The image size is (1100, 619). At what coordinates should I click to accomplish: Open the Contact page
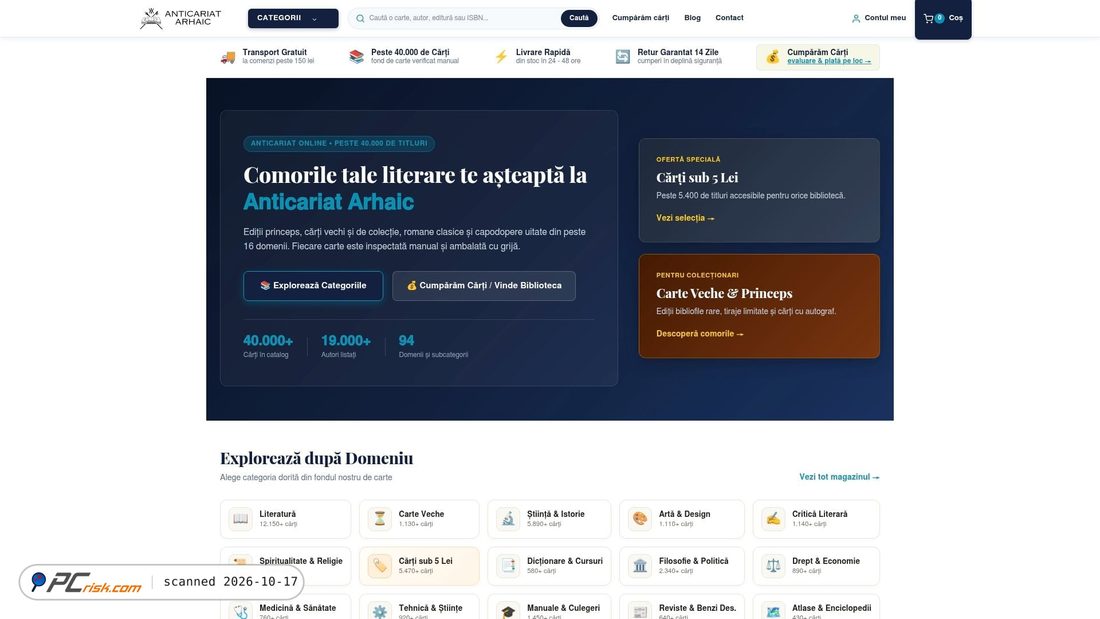pyautogui.click(x=730, y=18)
